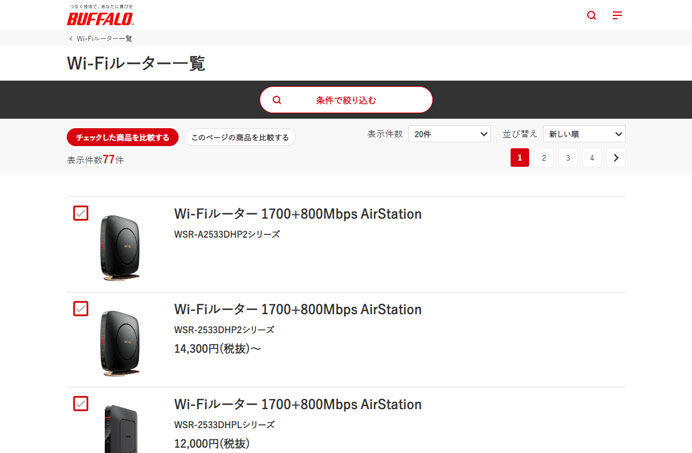Image resolution: width=692 pixels, height=453 pixels.
Task: Go to page 2 of results
Action: [x=543, y=157]
